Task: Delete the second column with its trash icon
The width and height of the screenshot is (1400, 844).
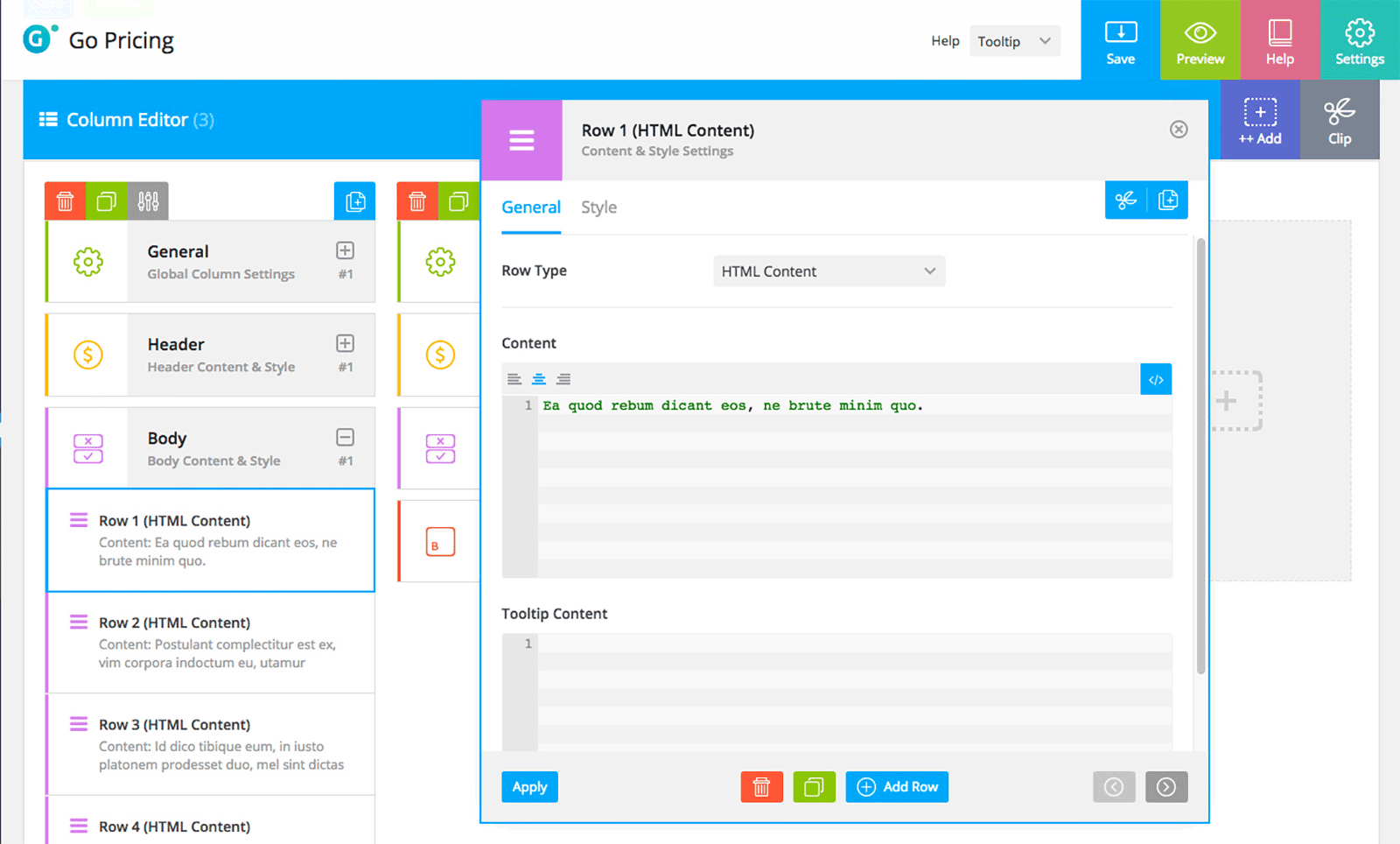Action: click(x=417, y=201)
